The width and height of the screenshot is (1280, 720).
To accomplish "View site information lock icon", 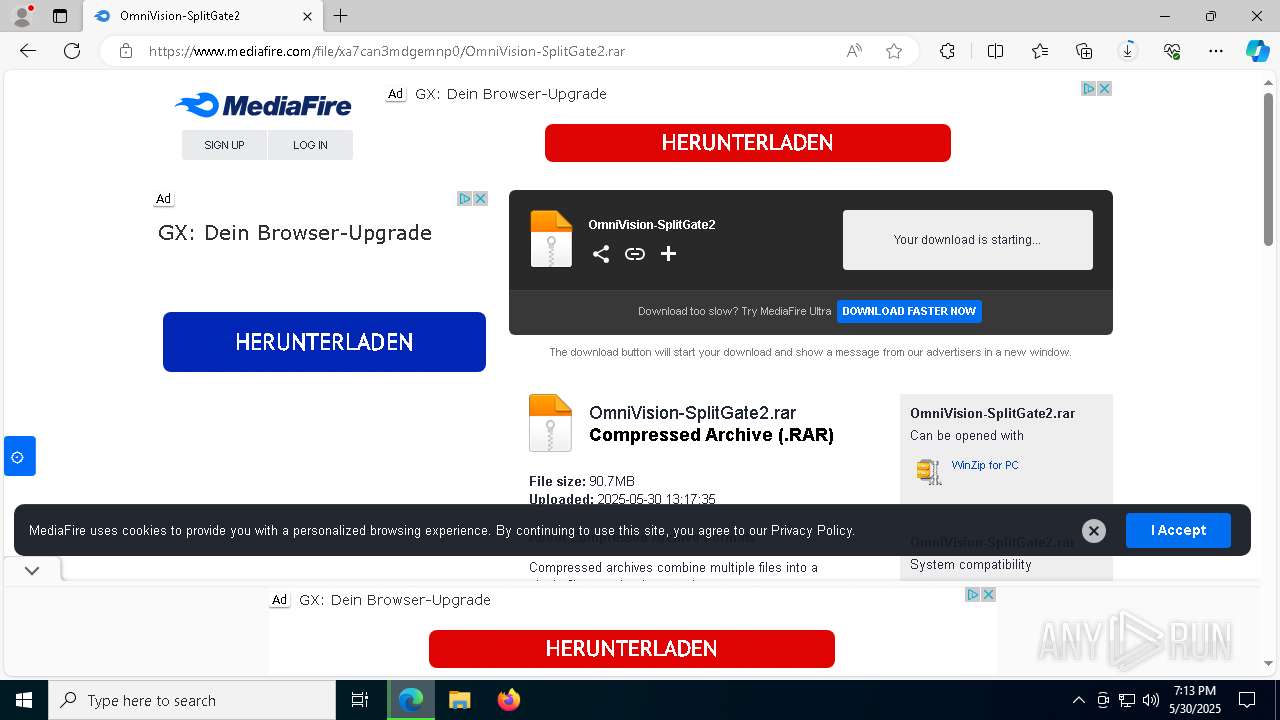I will pos(126,51).
